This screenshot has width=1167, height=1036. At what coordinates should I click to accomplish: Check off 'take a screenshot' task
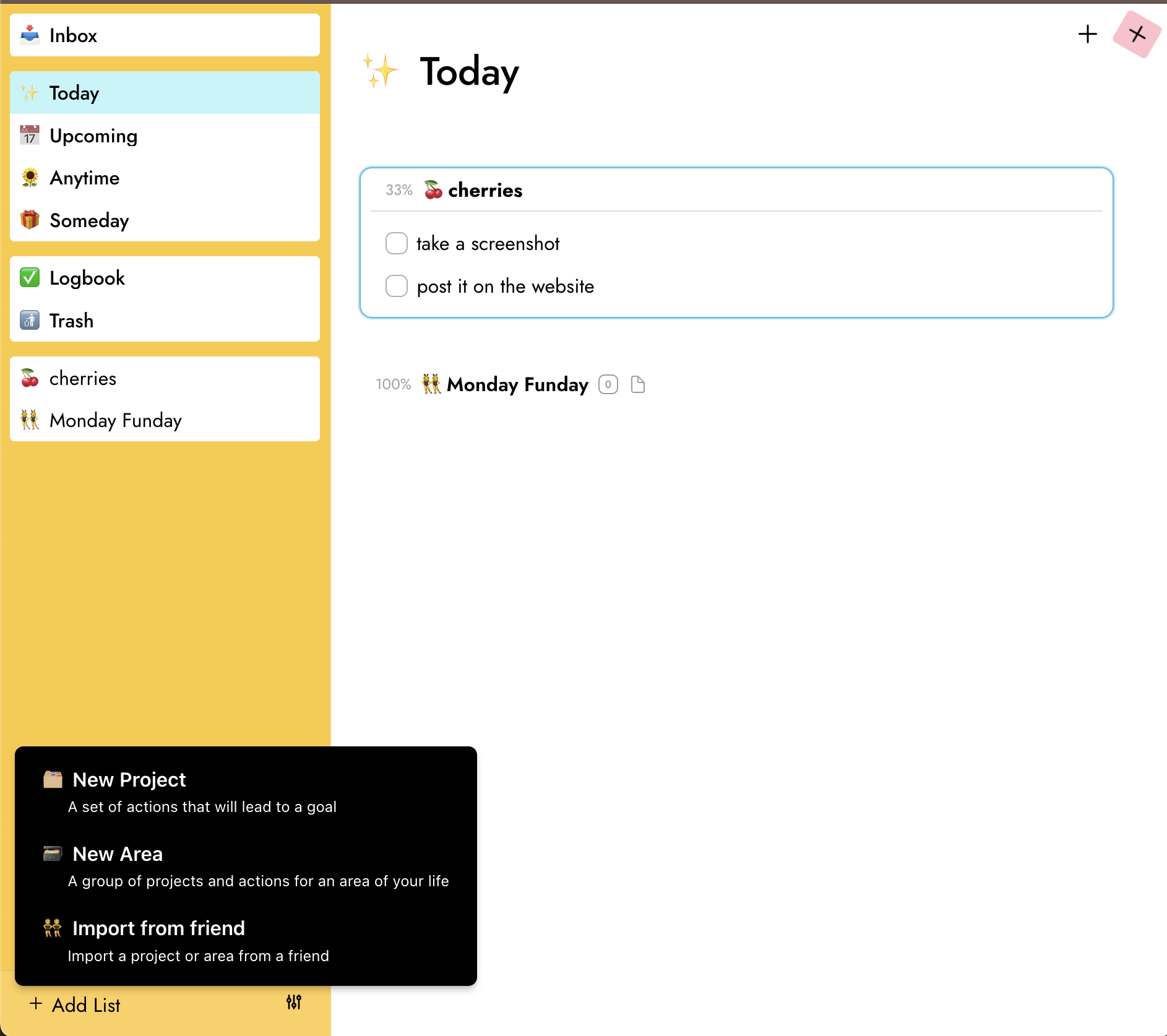pyautogui.click(x=396, y=243)
